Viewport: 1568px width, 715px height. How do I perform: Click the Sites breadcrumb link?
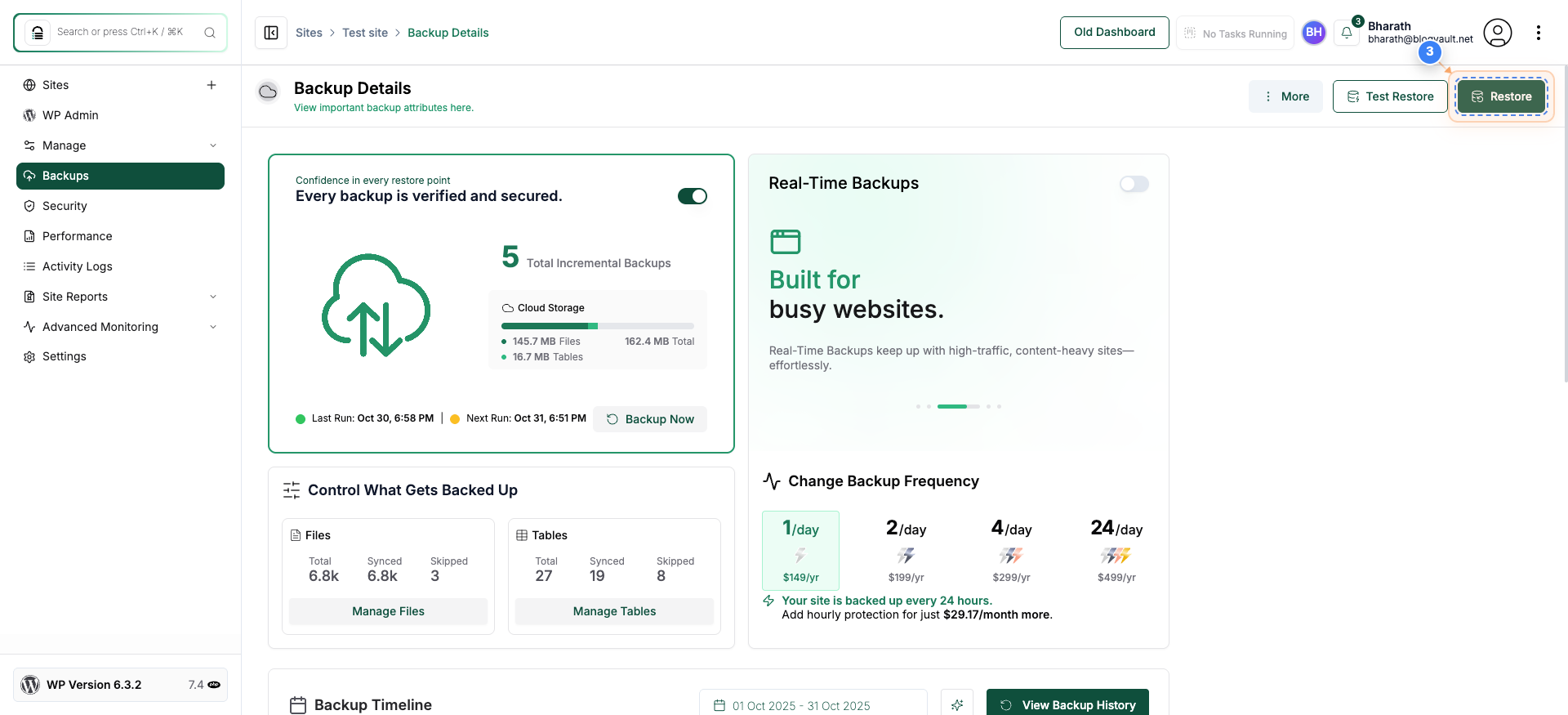309,33
